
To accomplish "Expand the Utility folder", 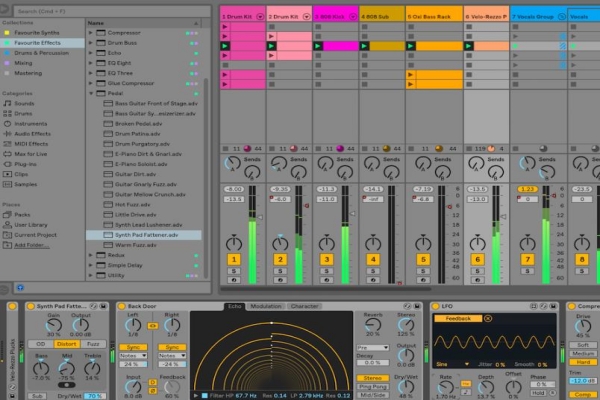I will tap(91, 275).
